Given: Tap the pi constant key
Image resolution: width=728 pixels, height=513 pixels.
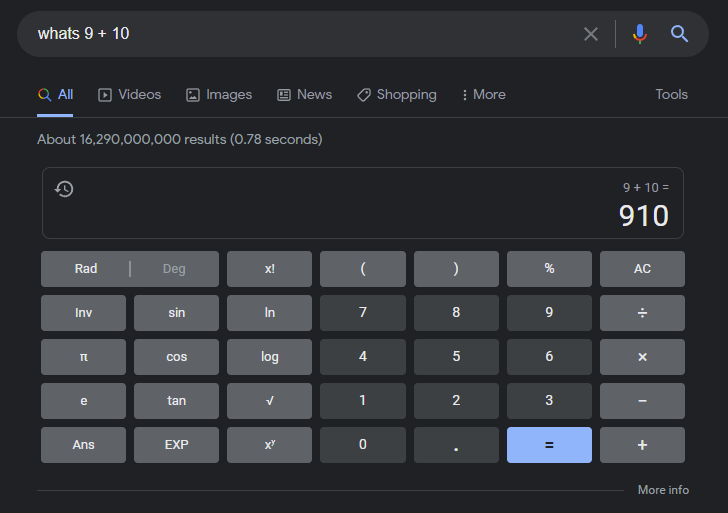Looking at the screenshot, I should tap(84, 357).
